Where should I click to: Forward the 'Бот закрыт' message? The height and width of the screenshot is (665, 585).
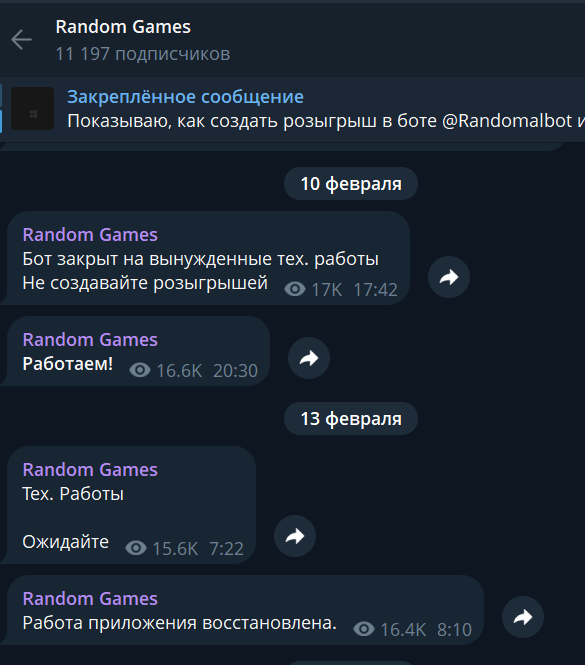pyautogui.click(x=449, y=277)
